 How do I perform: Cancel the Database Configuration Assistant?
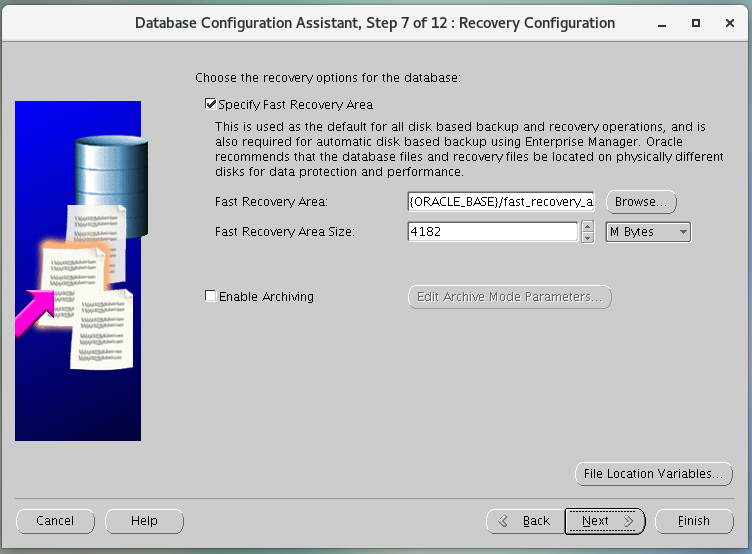tap(55, 521)
